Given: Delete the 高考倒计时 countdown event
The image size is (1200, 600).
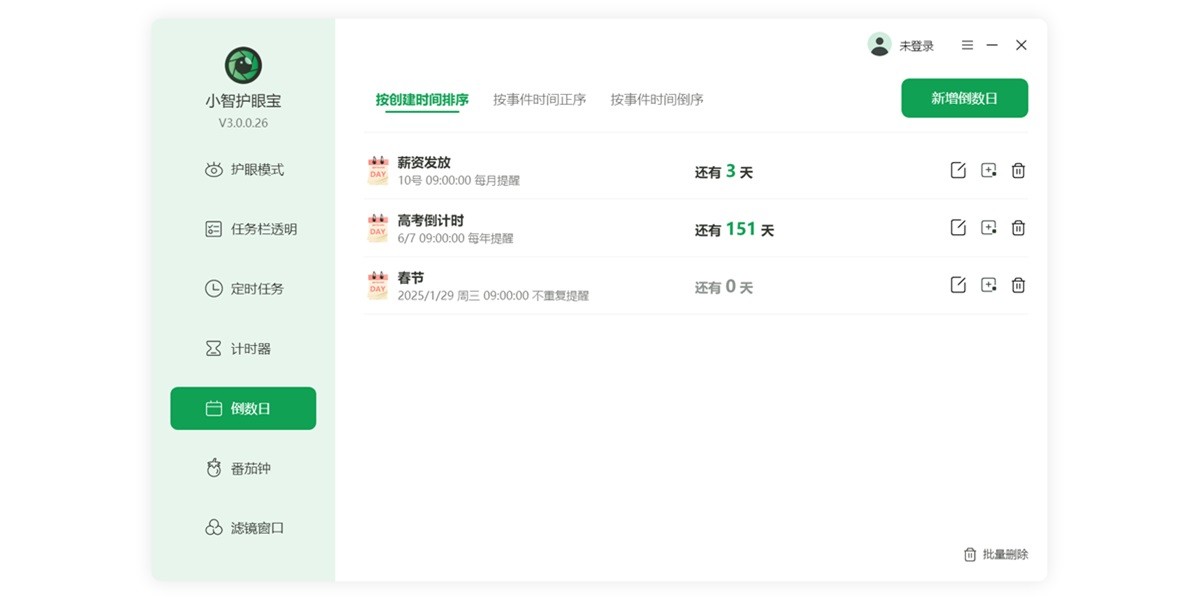Looking at the screenshot, I should point(1018,228).
